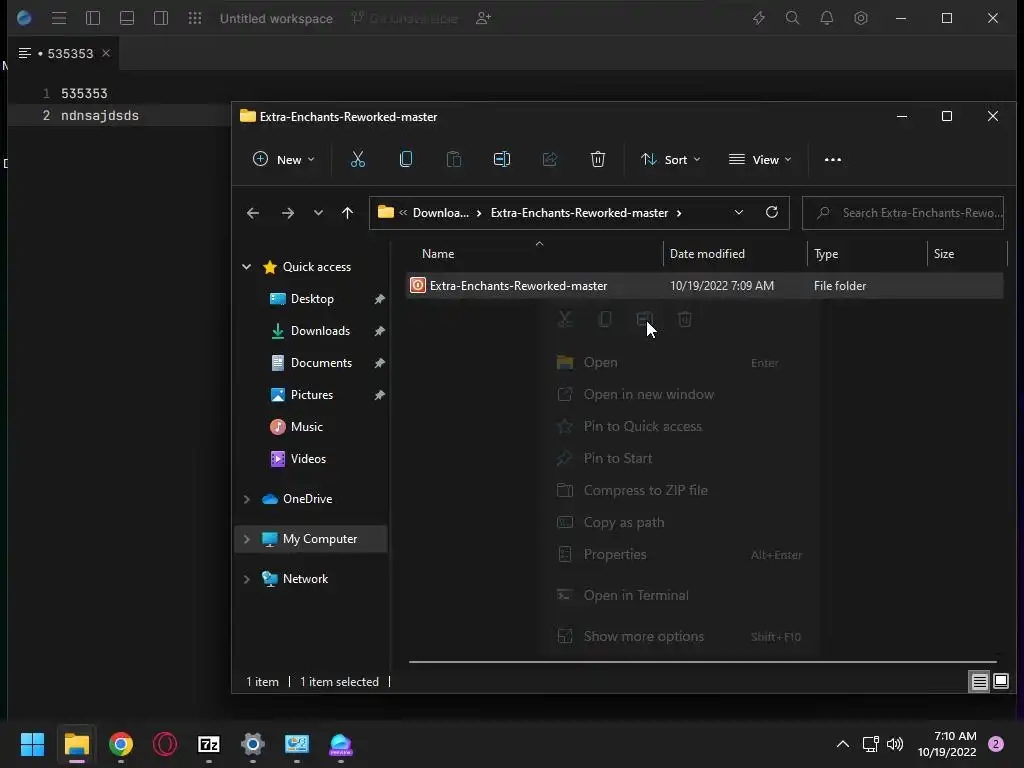Click Downloa... breadcrumb in address bar
The height and width of the screenshot is (768, 1024).
440,213
